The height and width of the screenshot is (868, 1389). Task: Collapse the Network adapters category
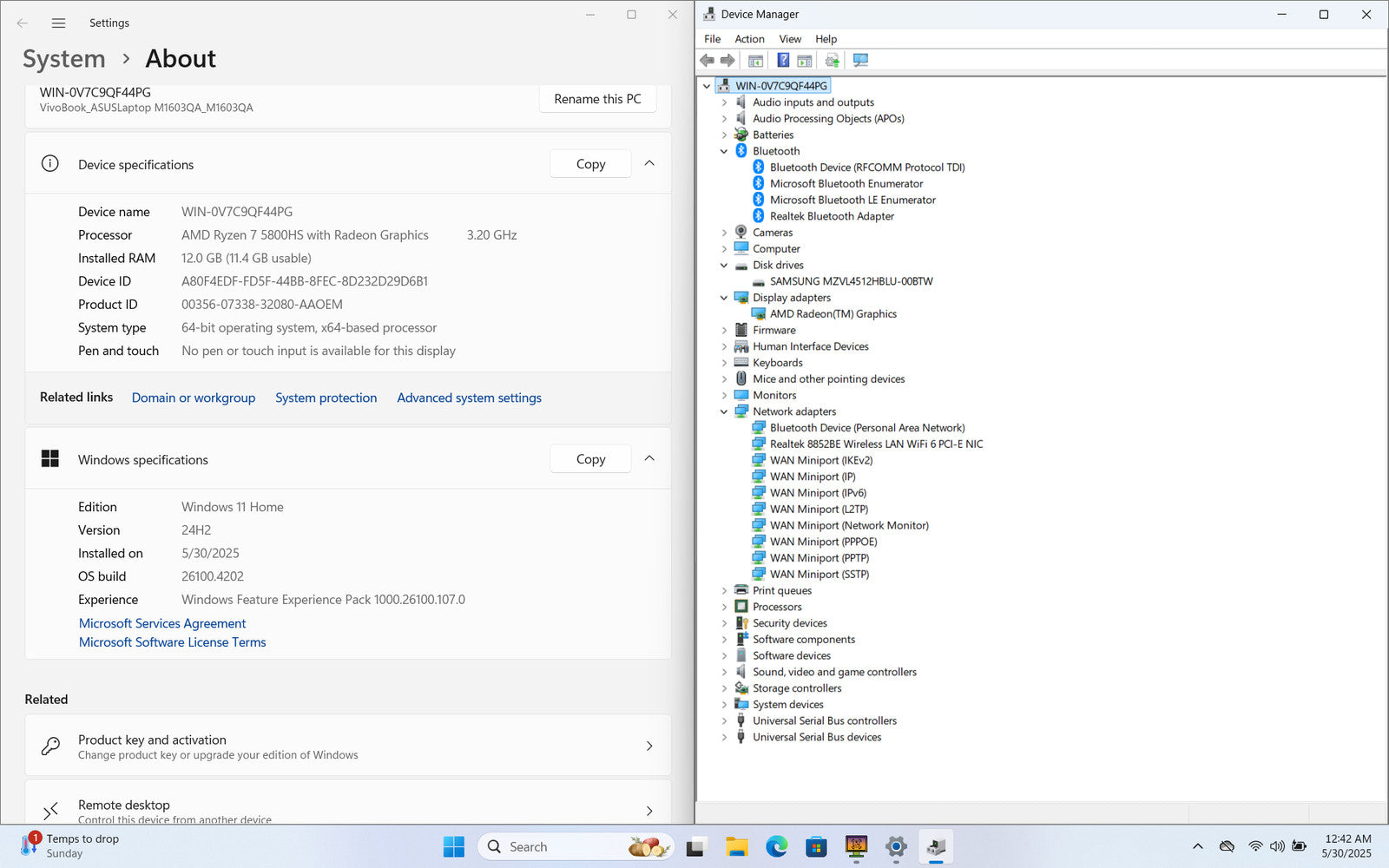coord(724,412)
